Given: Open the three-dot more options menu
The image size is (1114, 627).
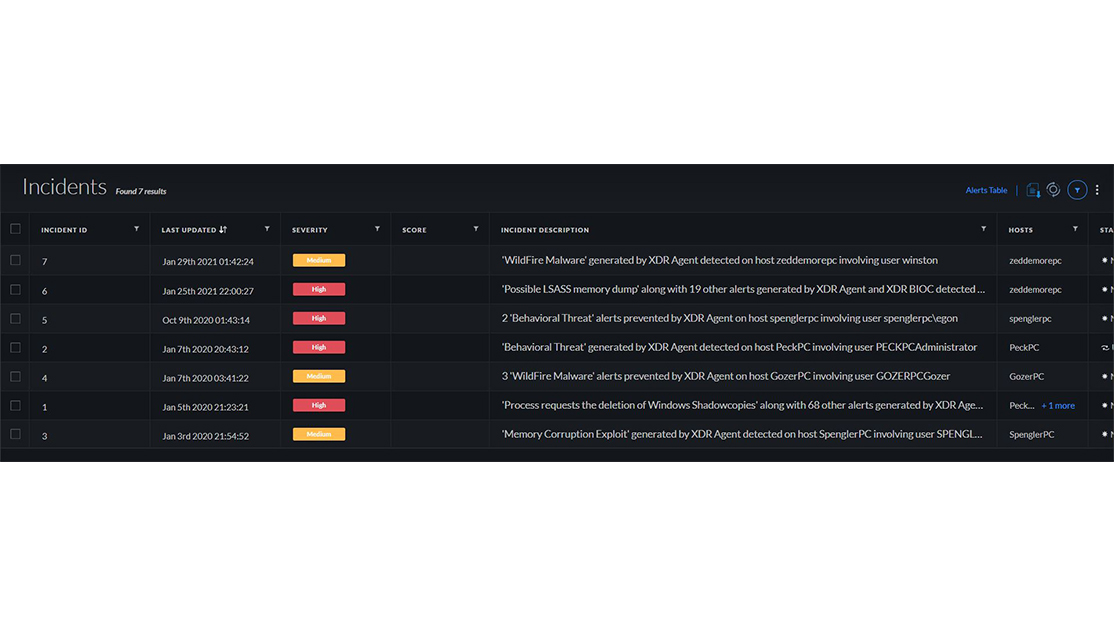Looking at the screenshot, I should tap(1097, 190).
